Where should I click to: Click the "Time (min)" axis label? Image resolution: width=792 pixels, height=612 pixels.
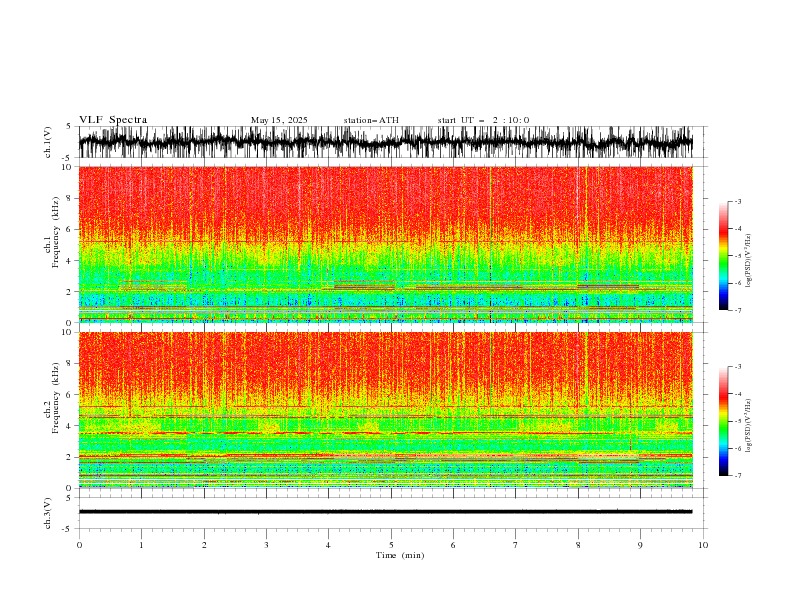click(400, 555)
